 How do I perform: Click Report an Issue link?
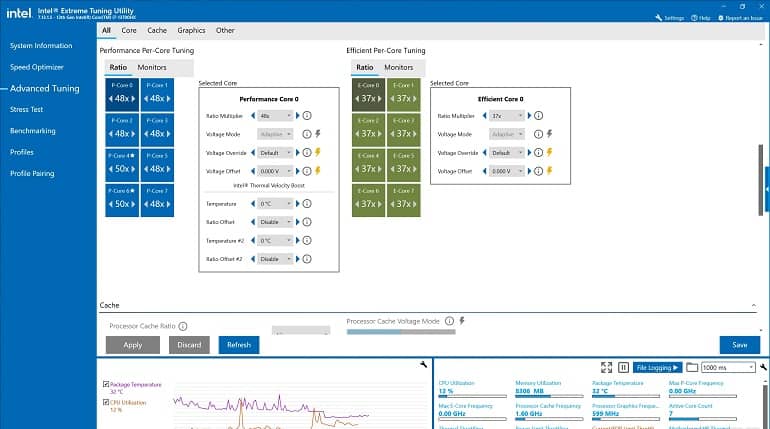tap(741, 18)
